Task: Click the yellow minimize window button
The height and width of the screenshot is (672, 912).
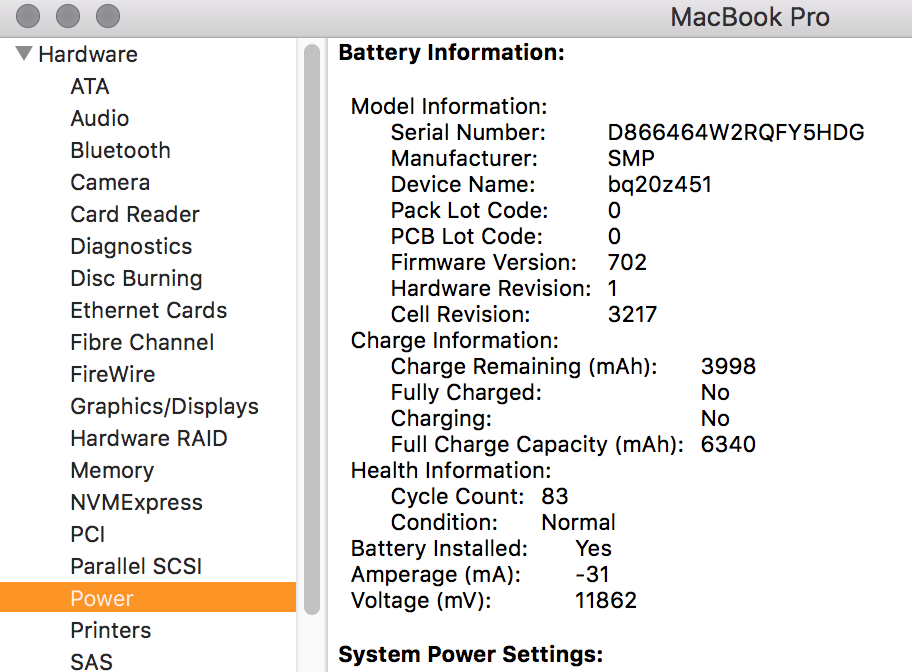Action: (x=68, y=16)
